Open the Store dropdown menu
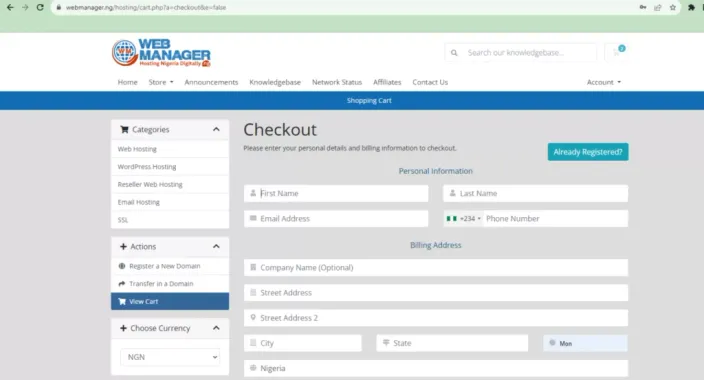Screen dimensions: 704x380 pos(161,82)
